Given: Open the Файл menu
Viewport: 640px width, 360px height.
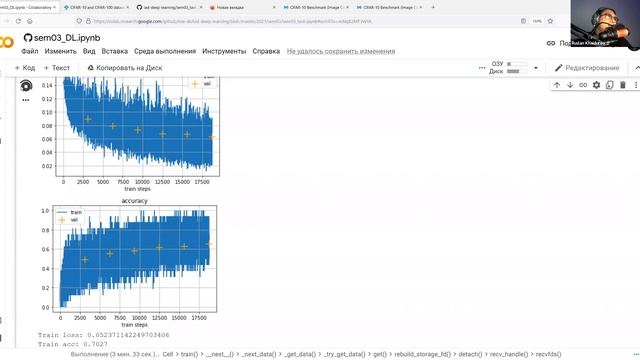Looking at the screenshot, I should tap(30, 51).
